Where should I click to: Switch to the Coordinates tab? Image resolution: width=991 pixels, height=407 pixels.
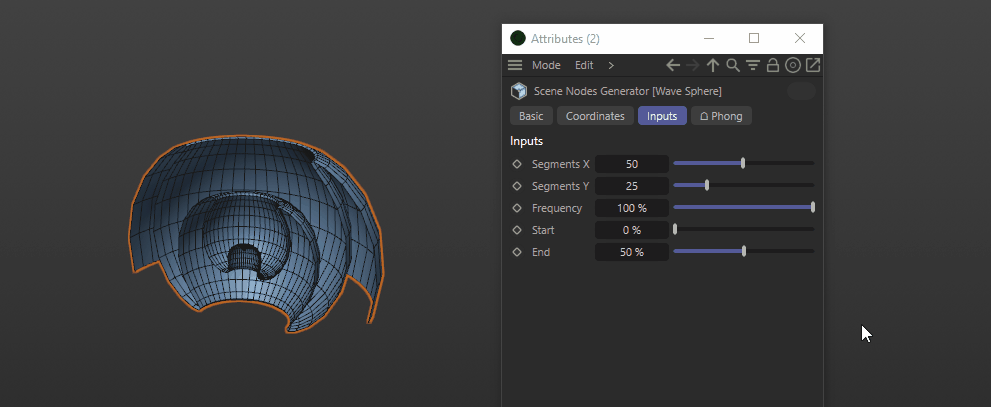[595, 116]
